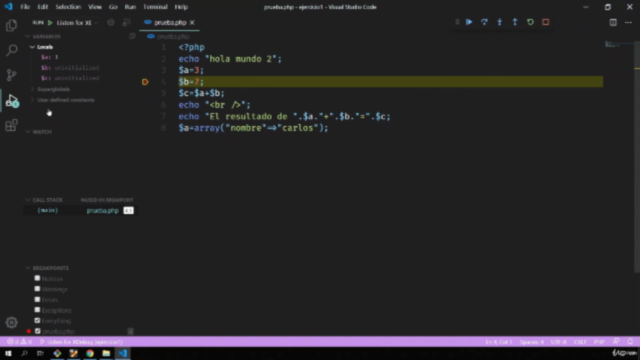Step Over in debug toolbar
The image size is (640, 360).
[x=484, y=22]
